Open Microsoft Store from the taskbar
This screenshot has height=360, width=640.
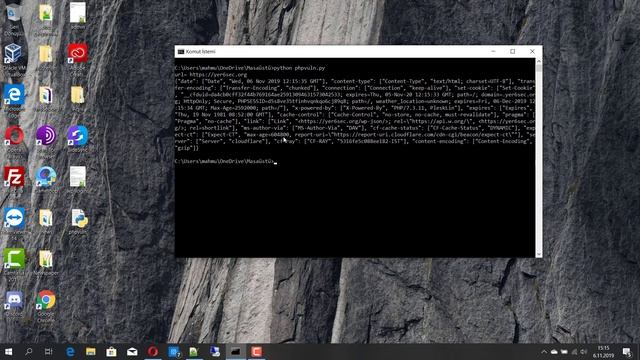(111, 351)
